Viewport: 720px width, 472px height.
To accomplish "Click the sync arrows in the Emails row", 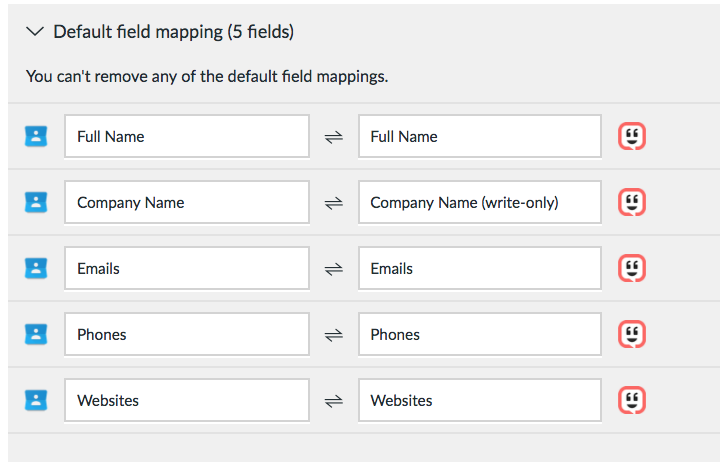I will pos(334,269).
